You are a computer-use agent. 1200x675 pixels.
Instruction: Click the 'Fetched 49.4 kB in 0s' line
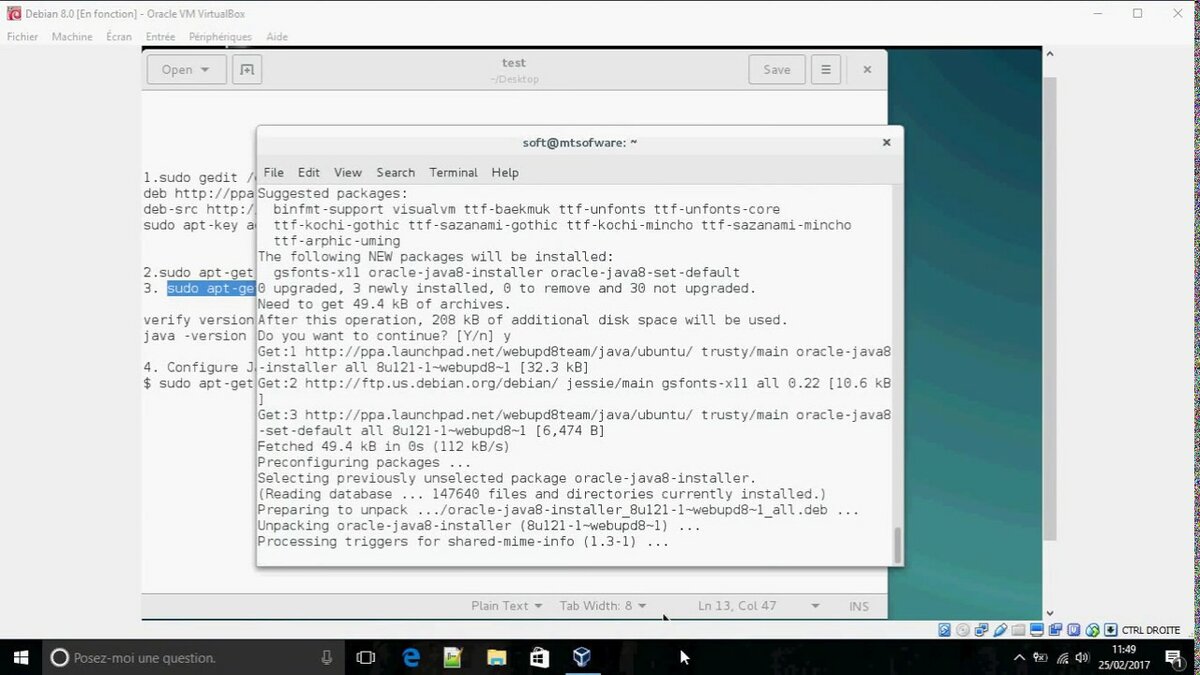(x=384, y=446)
